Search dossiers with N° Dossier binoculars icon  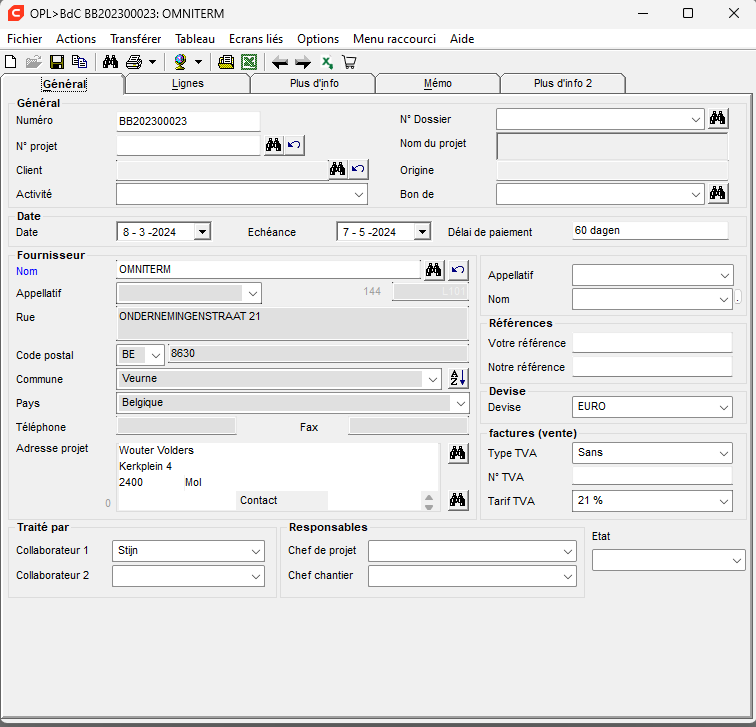[x=717, y=118]
